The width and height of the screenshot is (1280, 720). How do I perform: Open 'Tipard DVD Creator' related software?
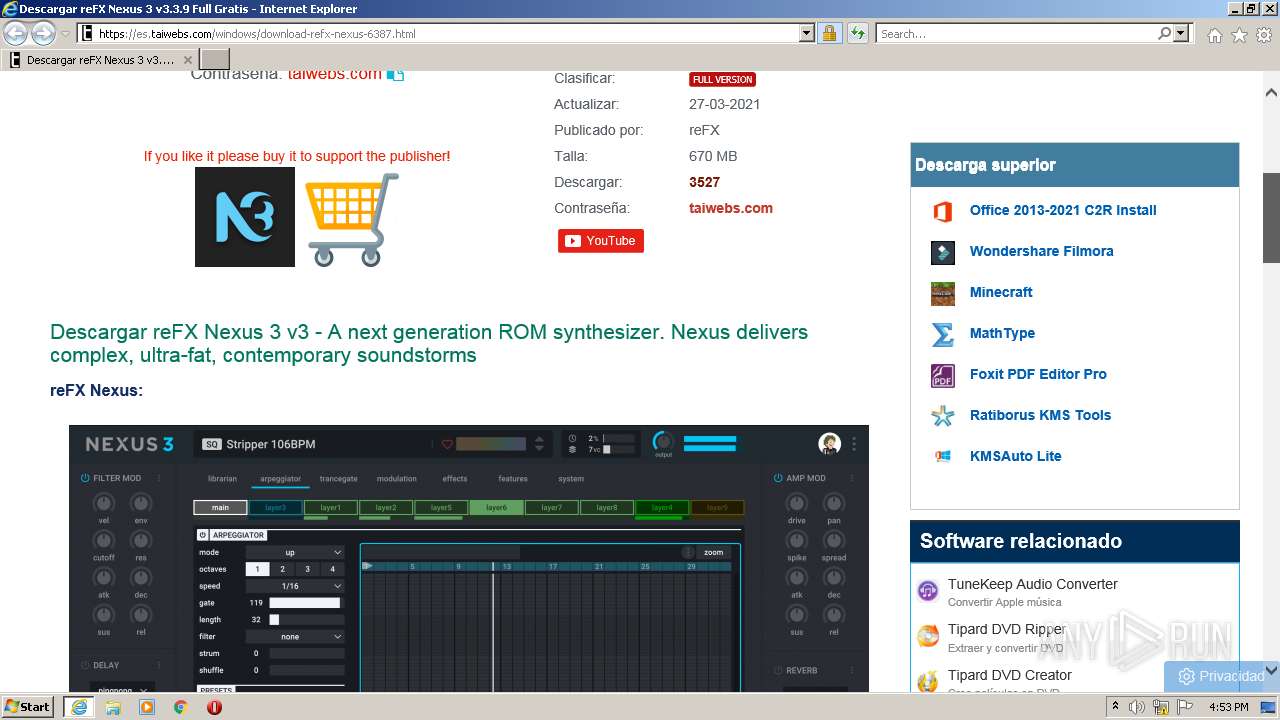click(1009, 675)
